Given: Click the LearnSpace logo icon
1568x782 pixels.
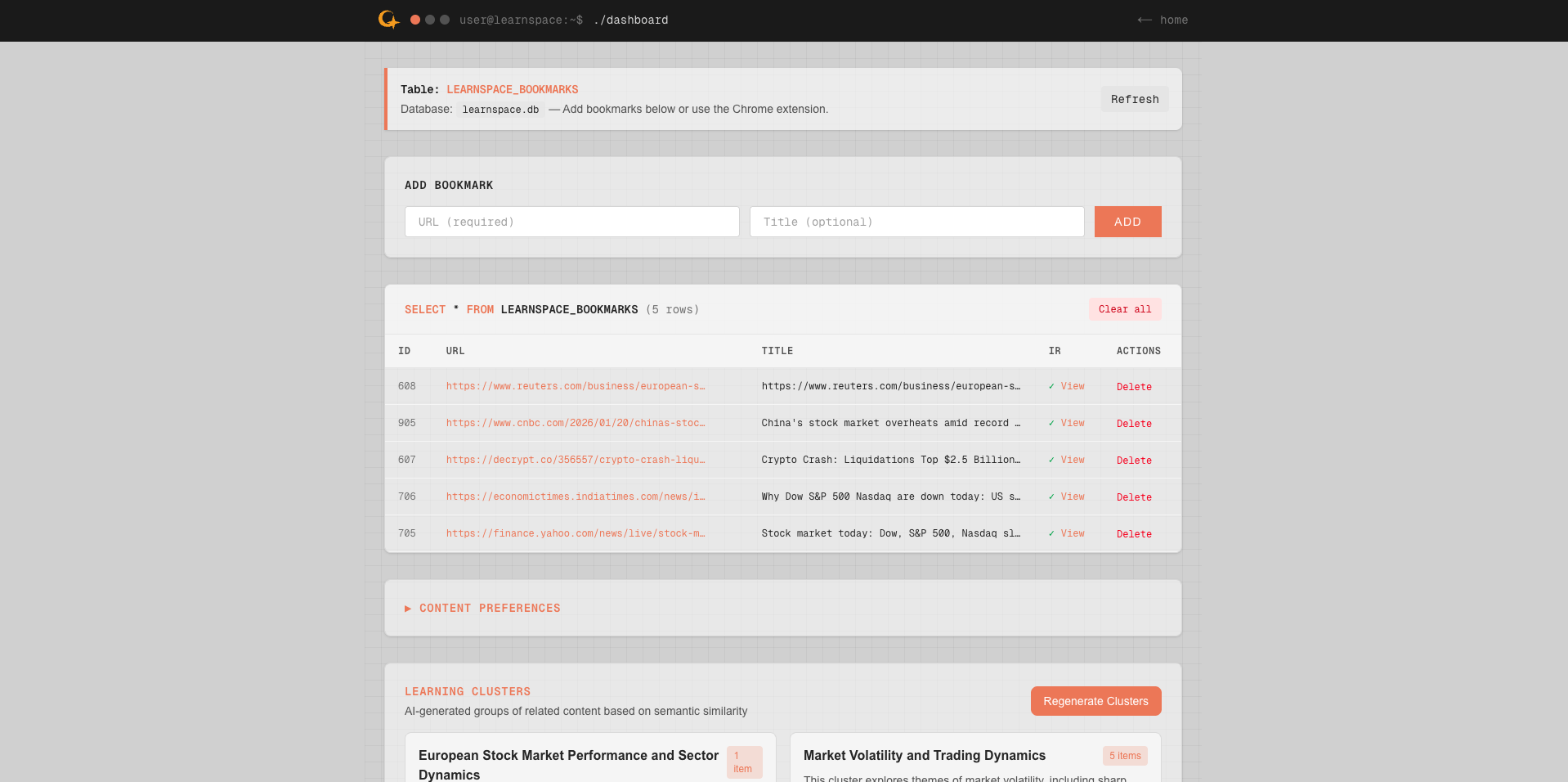Looking at the screenshot, I should [x=388, y=20].
